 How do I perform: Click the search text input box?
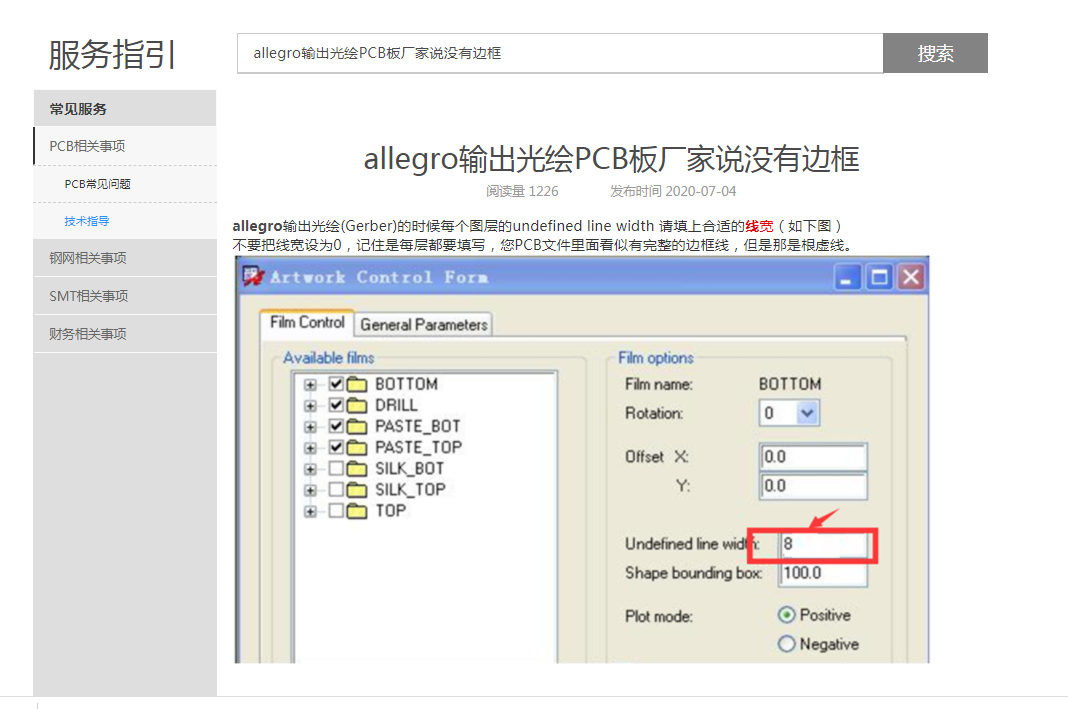click(560, 53)
